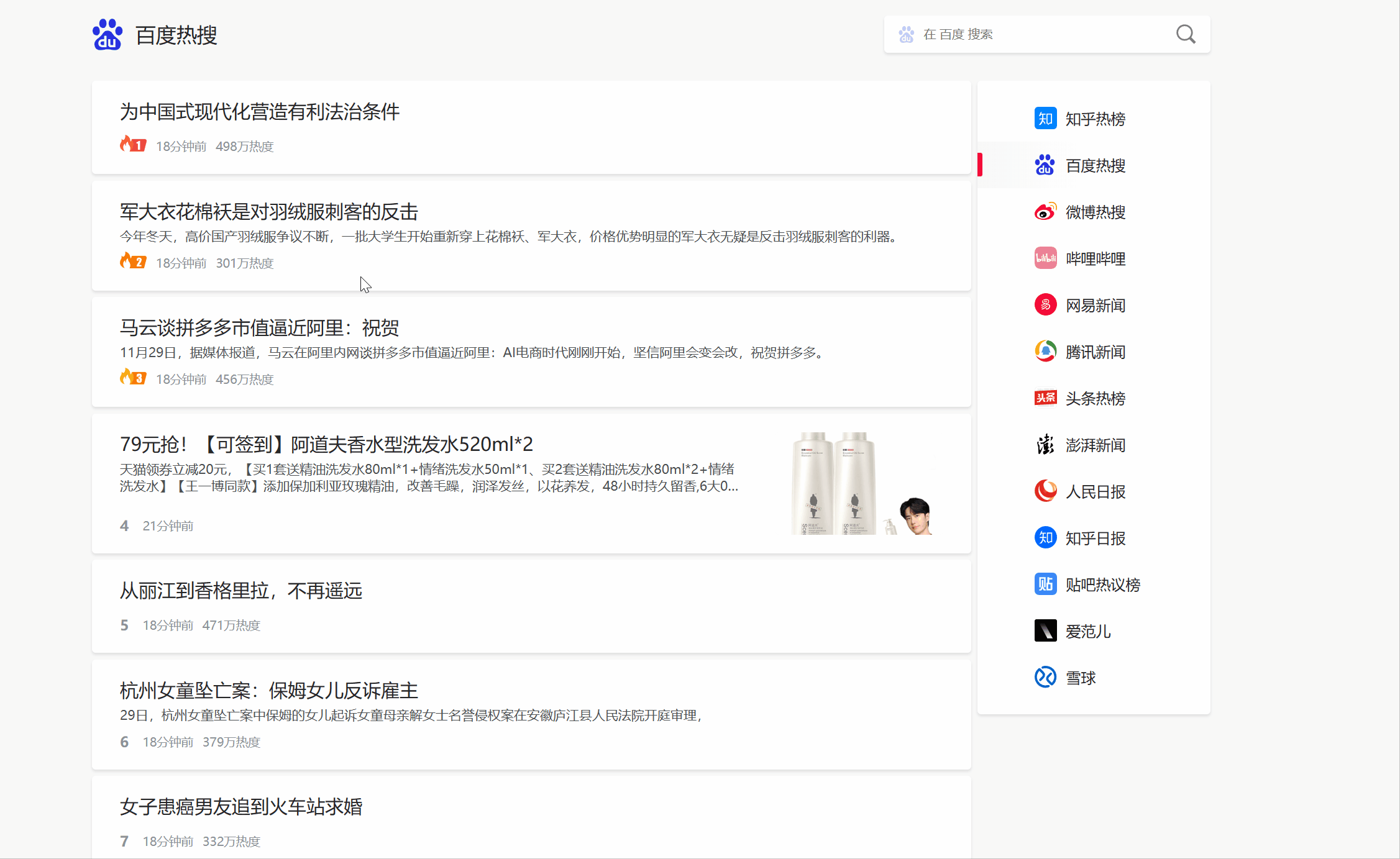The height and width of the screenshot is (859, 1400).
Task: Click the 爱范儿 black square icon
Action: click(1045, 630)
